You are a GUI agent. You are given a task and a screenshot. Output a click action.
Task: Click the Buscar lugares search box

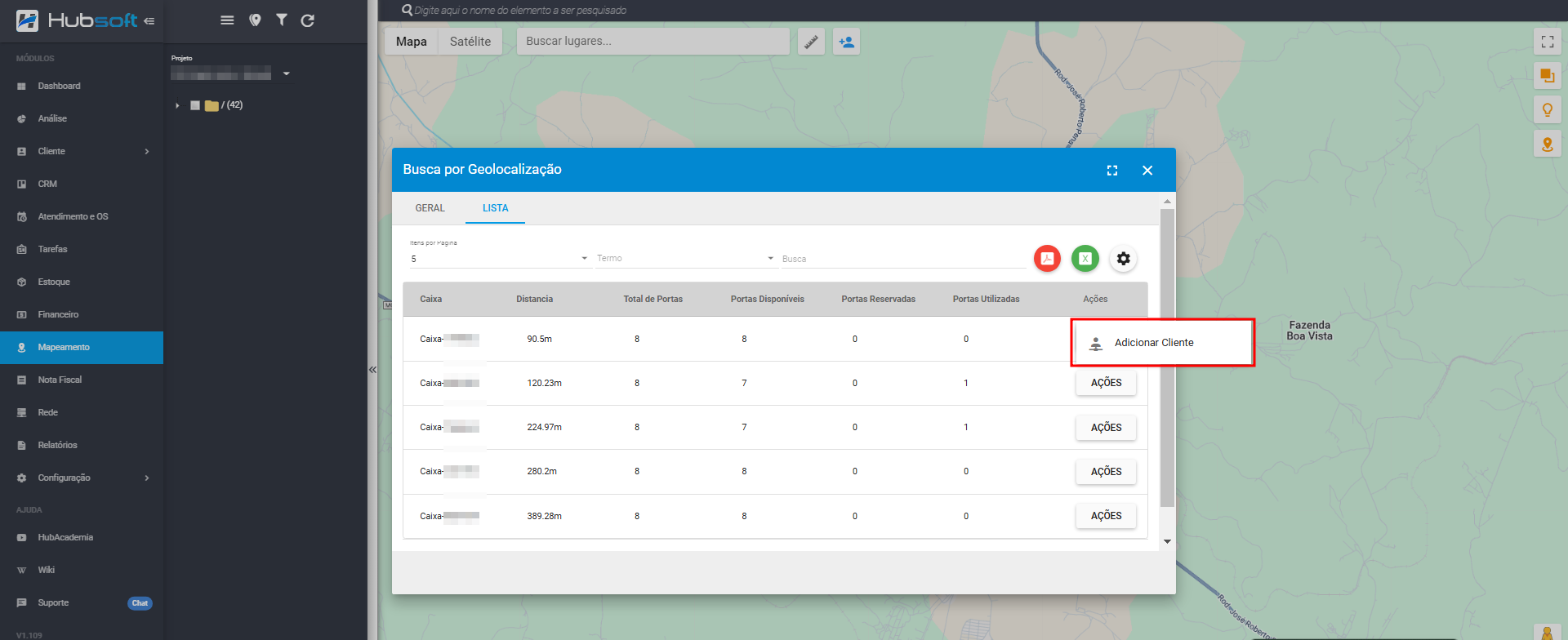[653, 41]
